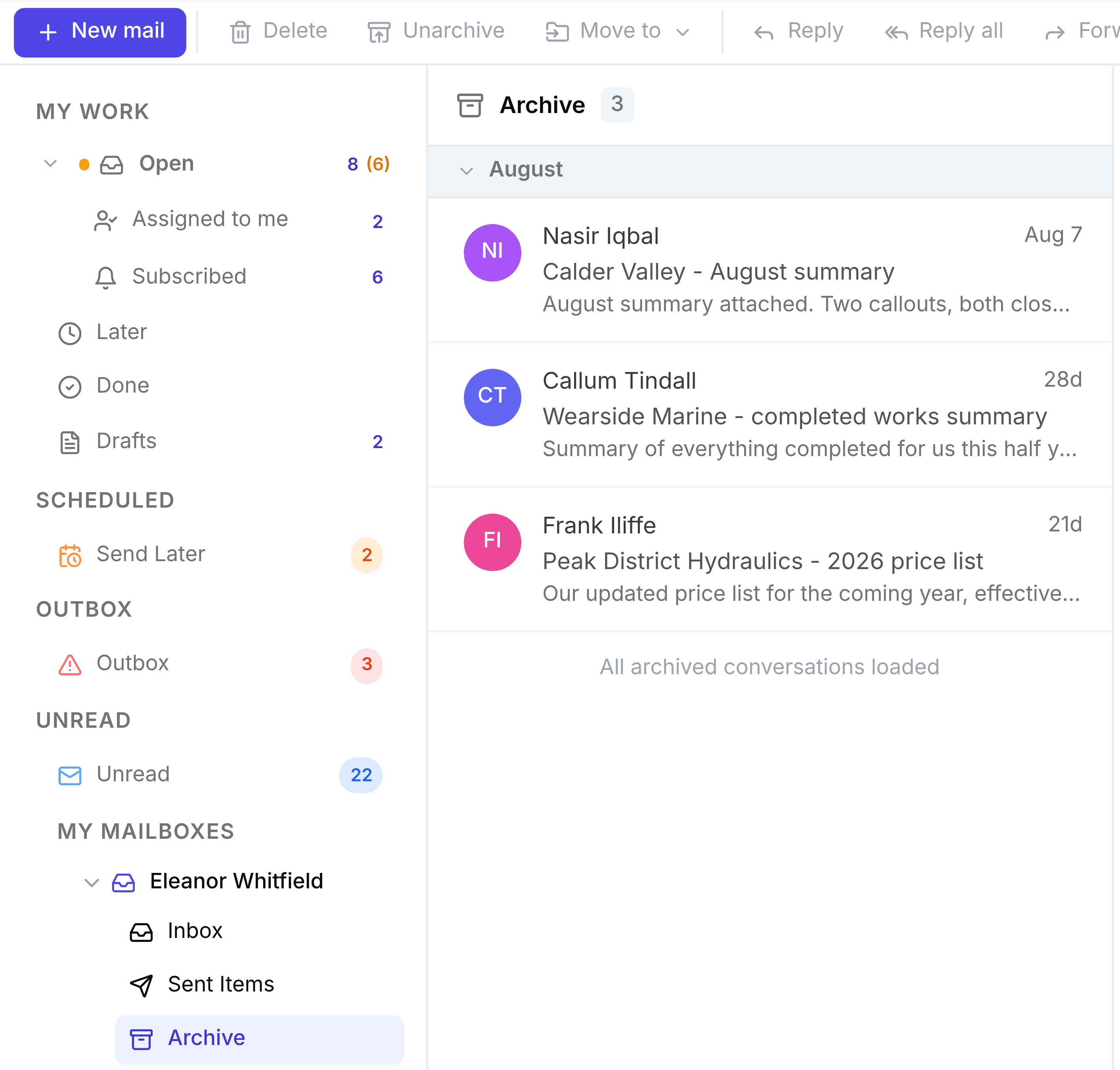Click the Reply arrow icon

764,33
